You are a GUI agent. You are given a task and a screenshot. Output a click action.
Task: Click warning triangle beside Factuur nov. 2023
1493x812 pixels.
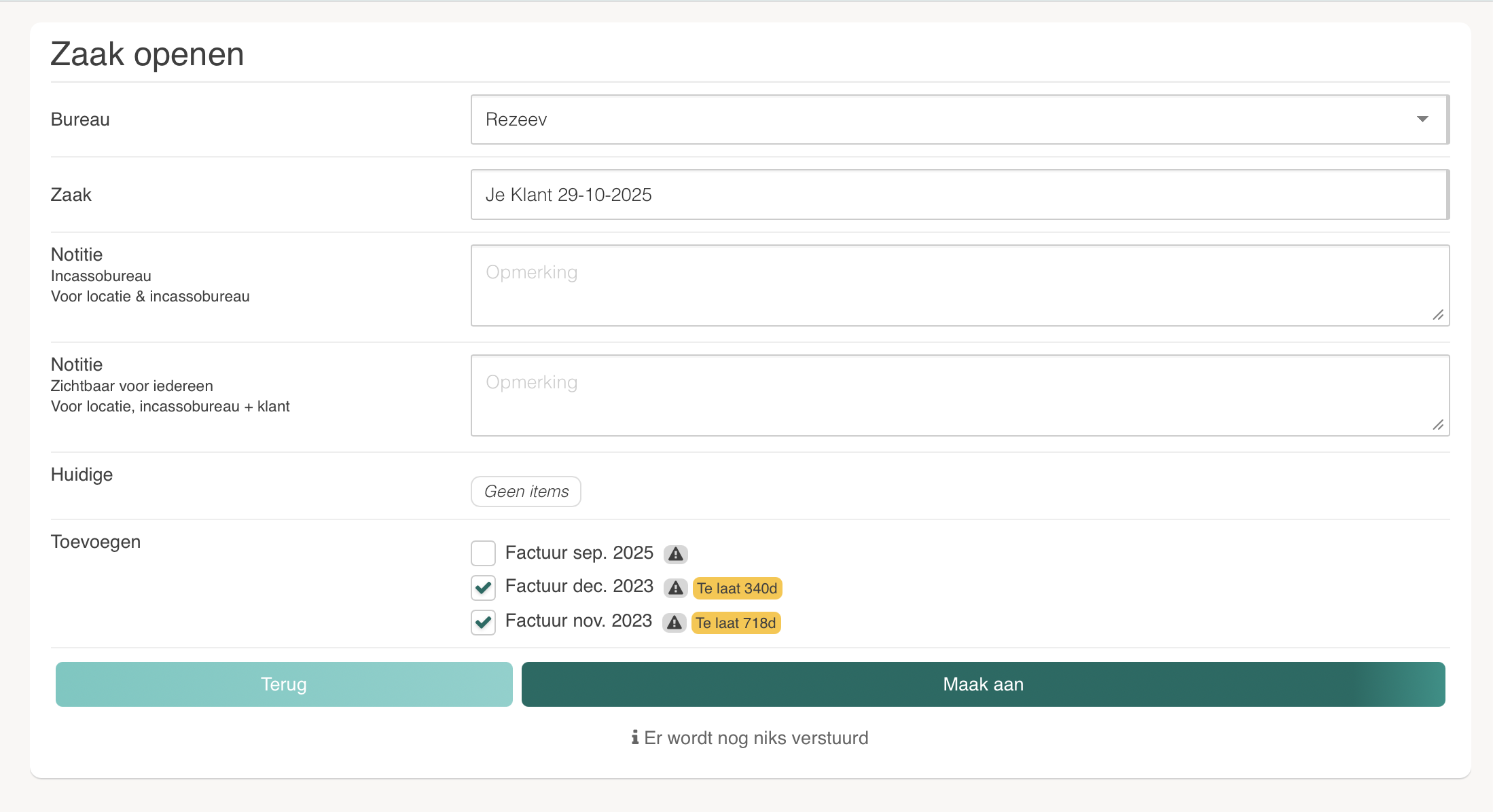coord(674,623)
